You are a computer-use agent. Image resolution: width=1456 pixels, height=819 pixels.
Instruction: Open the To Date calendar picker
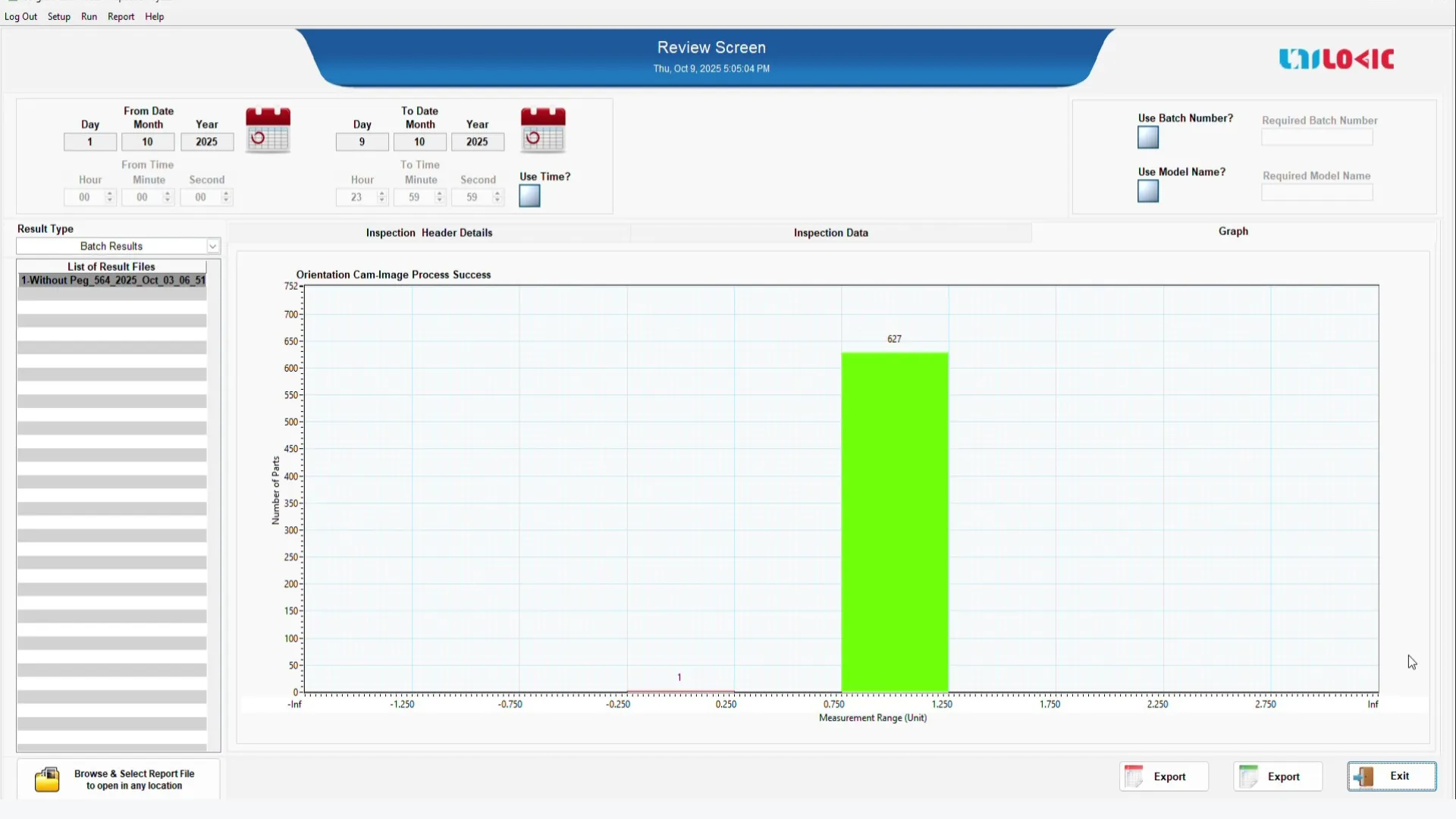542,130
